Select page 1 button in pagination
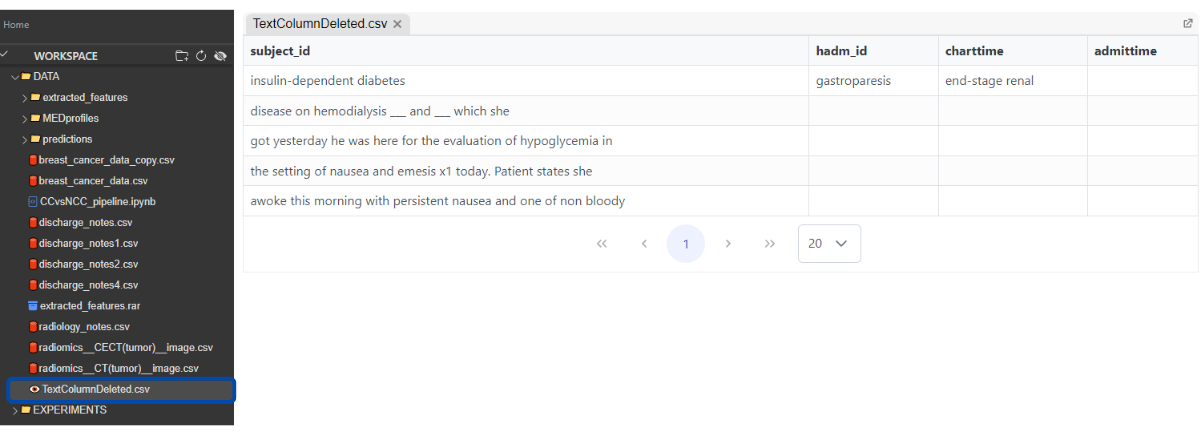This screenshot has width=1201, height=435. coord(686,243)
